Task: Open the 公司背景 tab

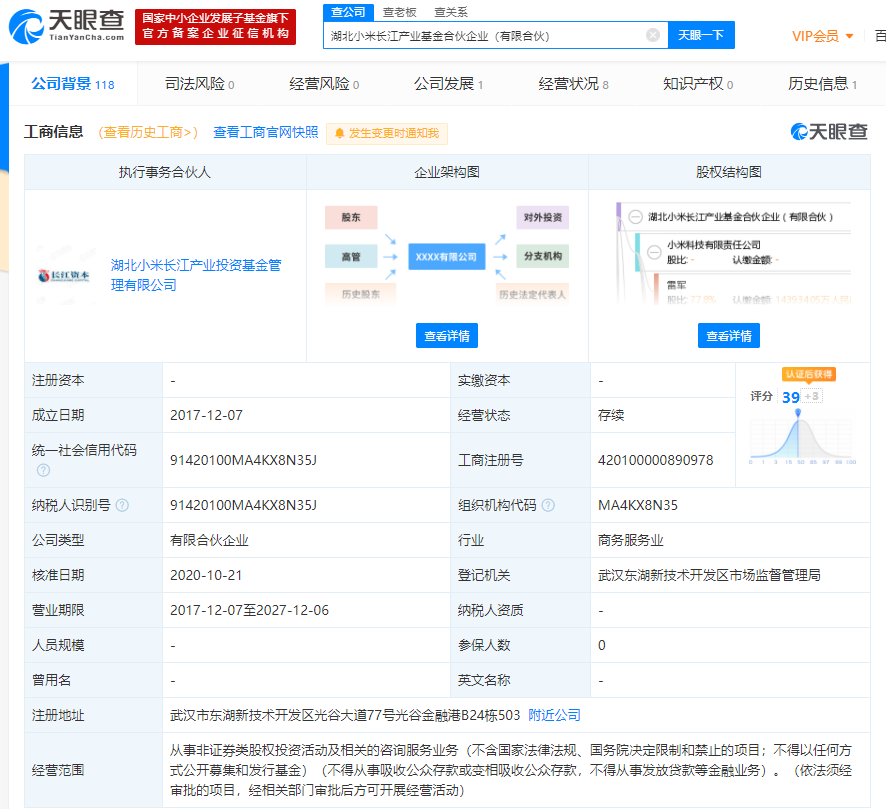Action: tap(73, 84)
